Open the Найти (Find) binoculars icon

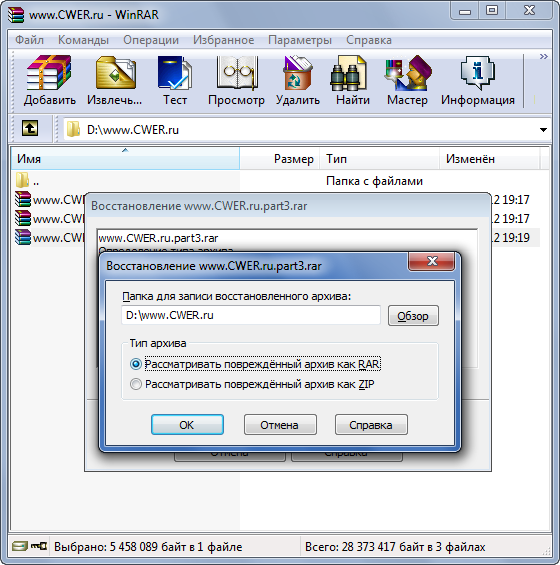pyautogui.click(x=350, y=74)
